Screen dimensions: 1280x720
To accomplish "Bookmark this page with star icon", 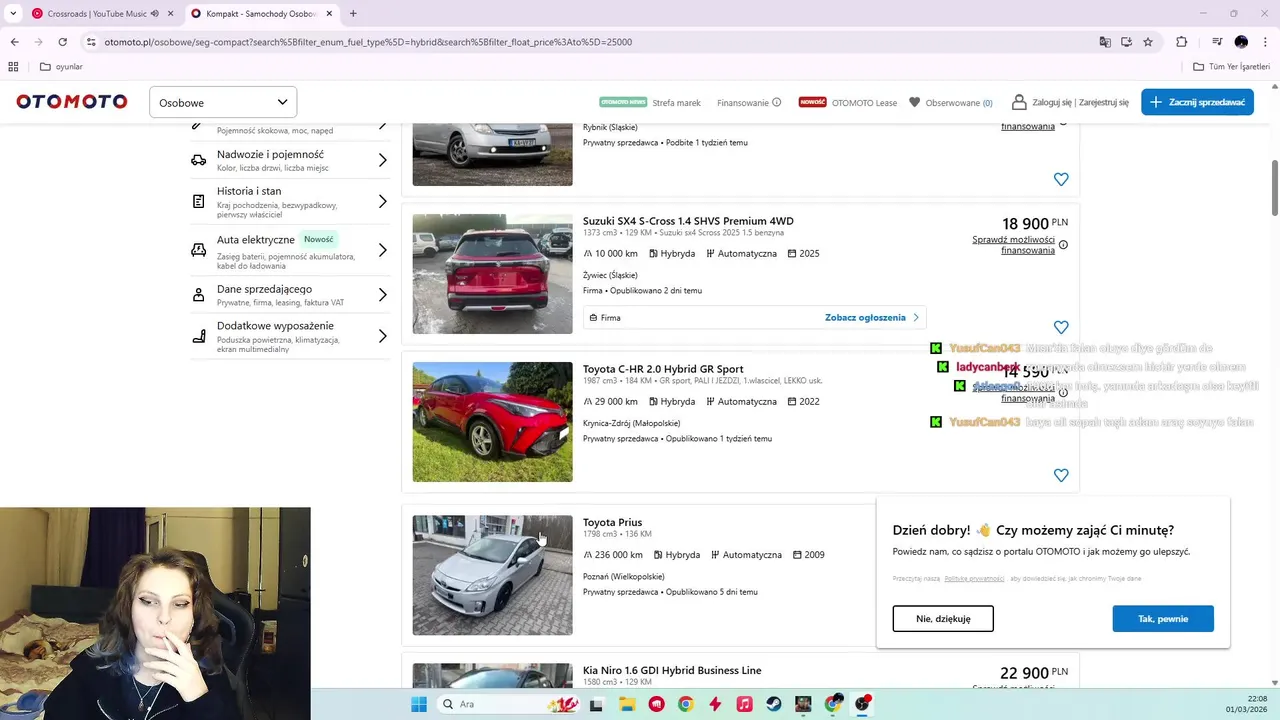I will pos(1148,42).
